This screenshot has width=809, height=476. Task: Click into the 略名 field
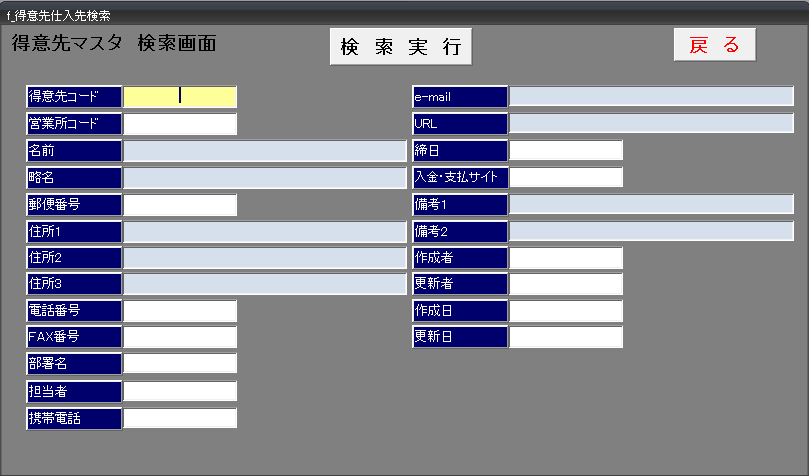tap(265, 178)
